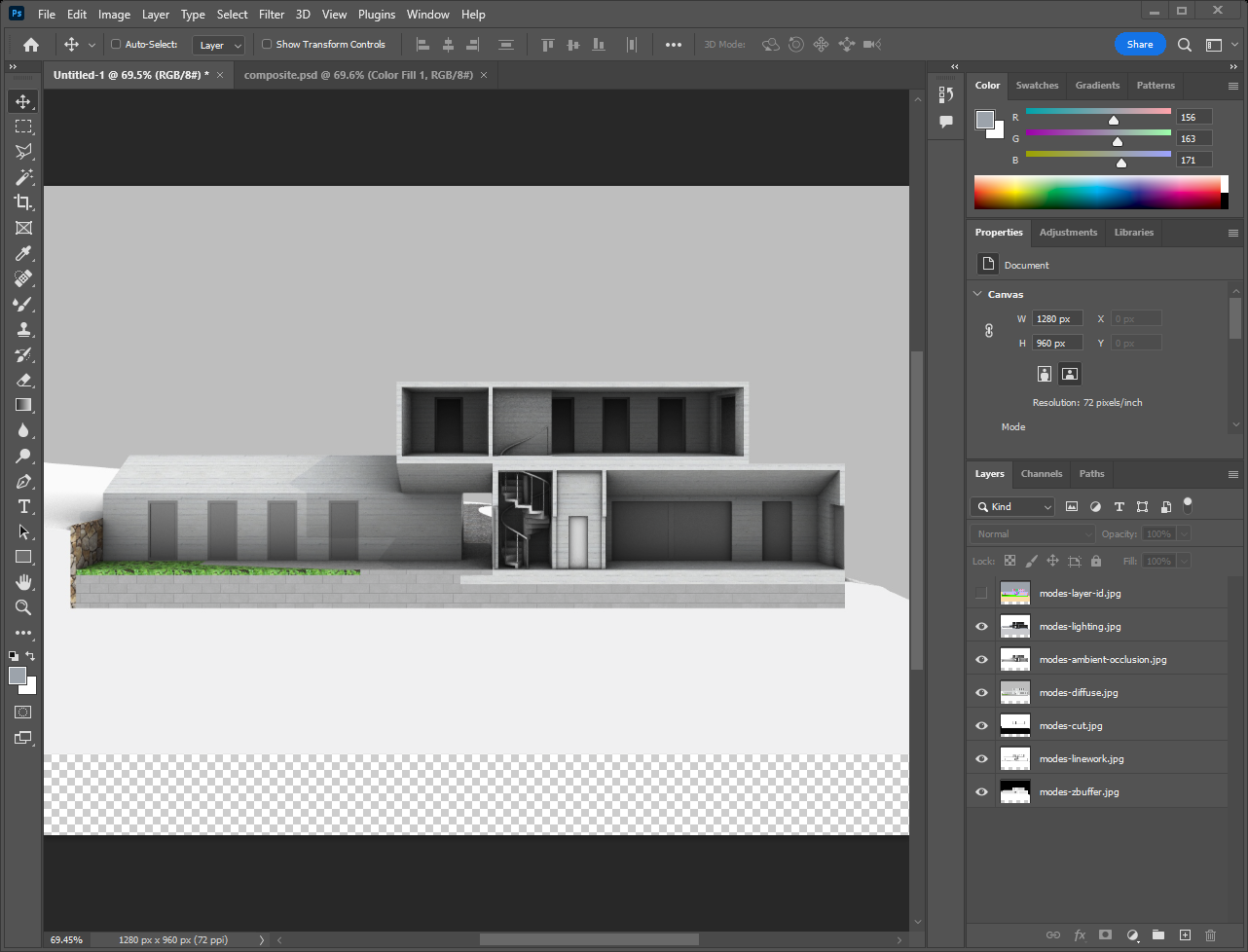Image resolution: width=1248 pixels, height=952 pixels.
Task: Click the blue Share button
Action: tap(1139, 44)
